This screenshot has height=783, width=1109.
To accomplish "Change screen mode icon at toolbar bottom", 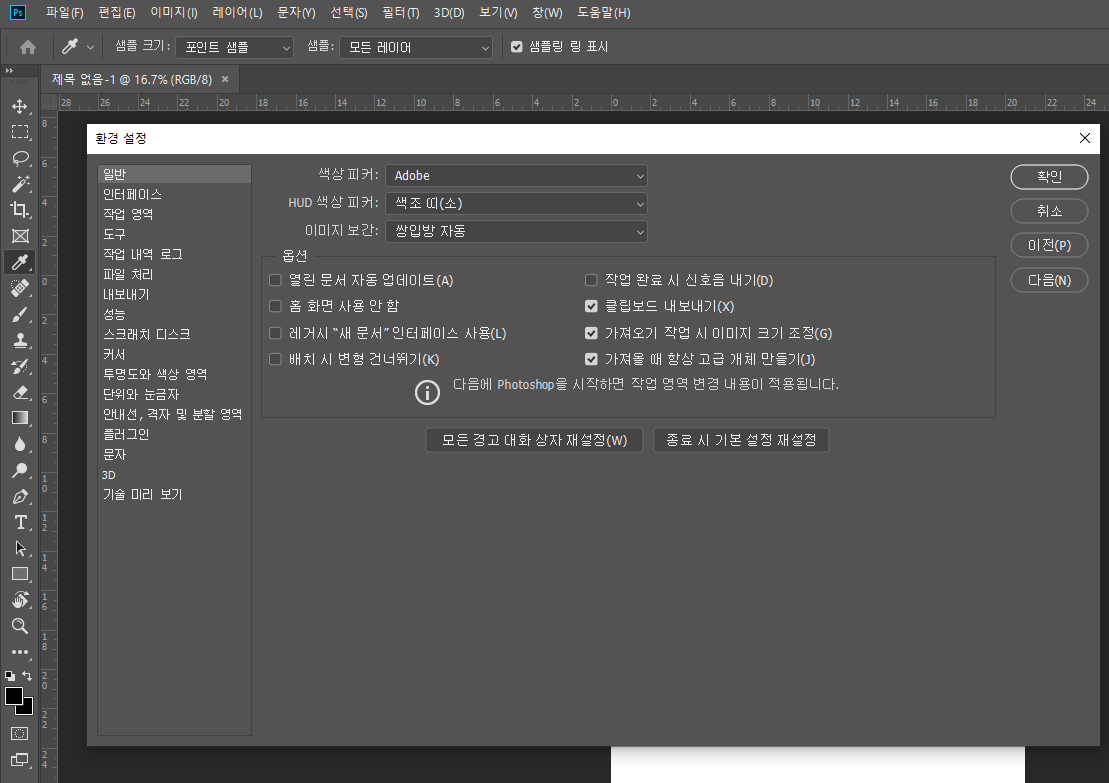I will [20, 760].
